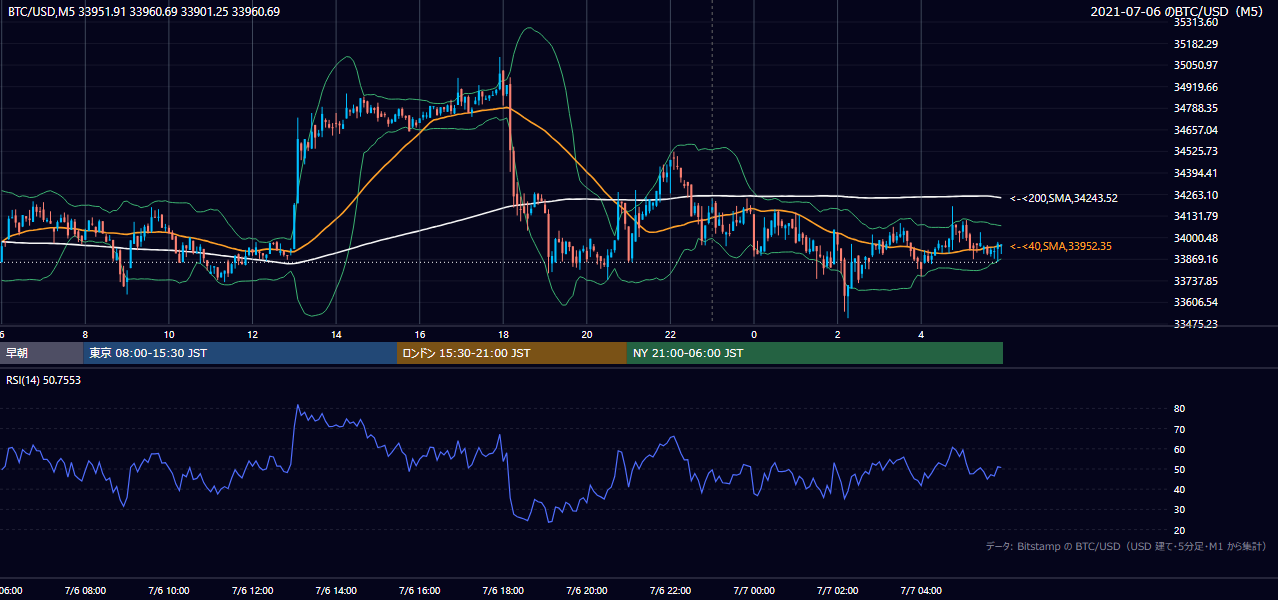Click the 7/7 00:00 time axis label
The height and width of the screenshot is (600, 1278).
tap(754, 591)
